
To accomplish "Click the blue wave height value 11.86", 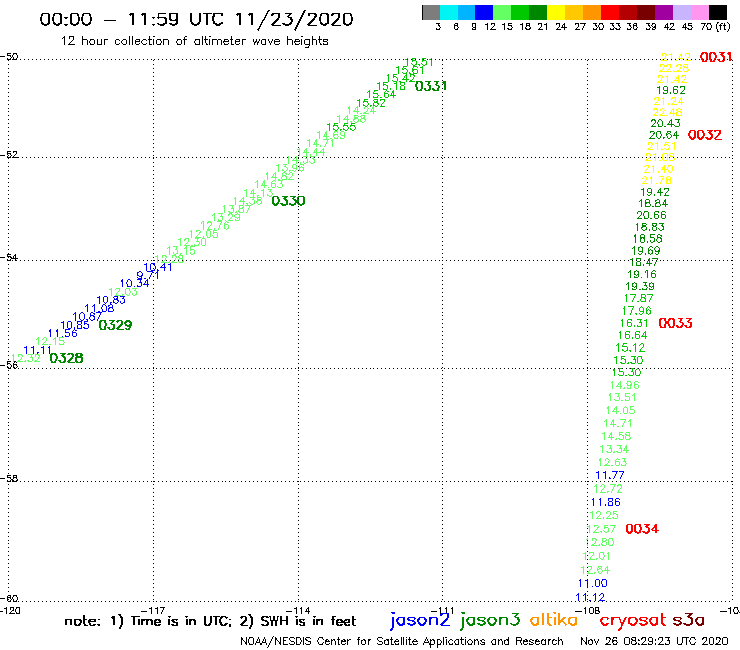I will click(605, 502).
